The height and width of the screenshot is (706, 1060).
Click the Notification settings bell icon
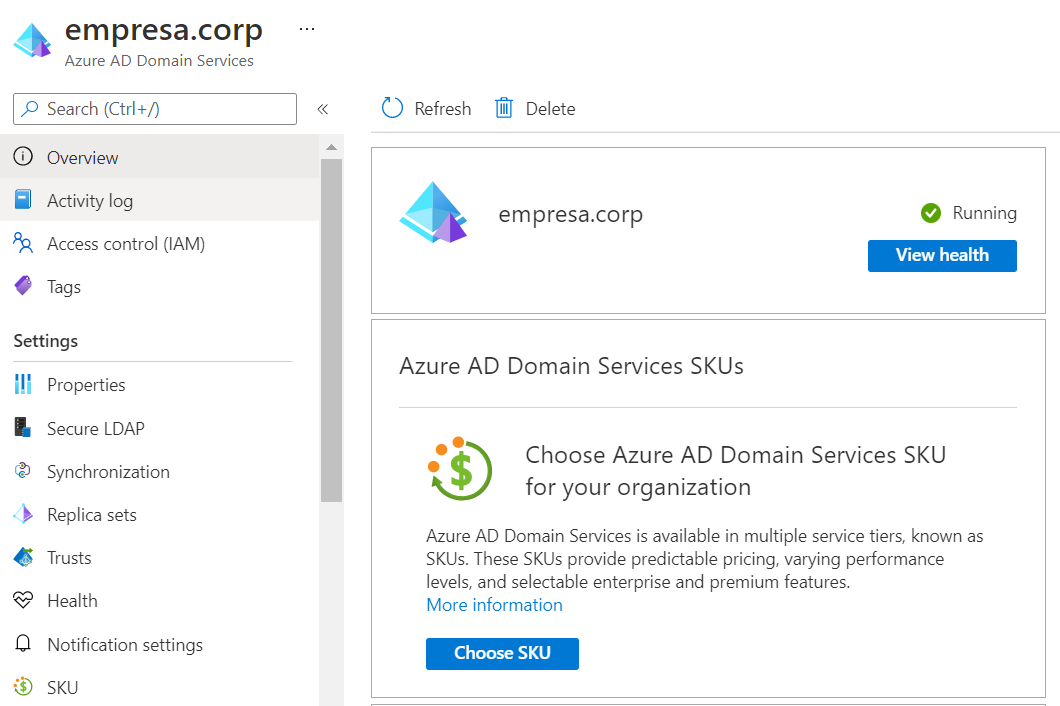pos(23,643)
